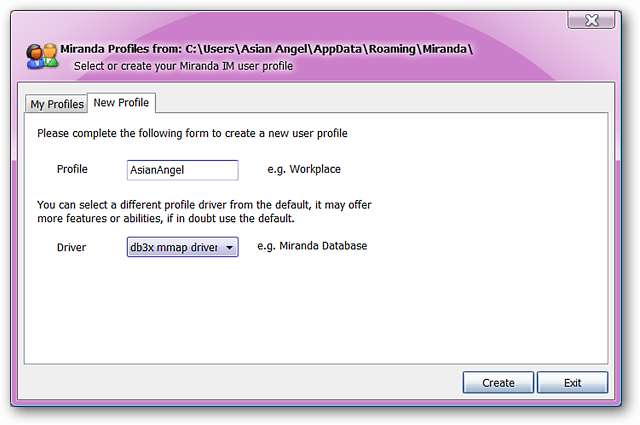The image size is (640, 425).
Task: Click the Profile field label
Action: tap(72, 170)
